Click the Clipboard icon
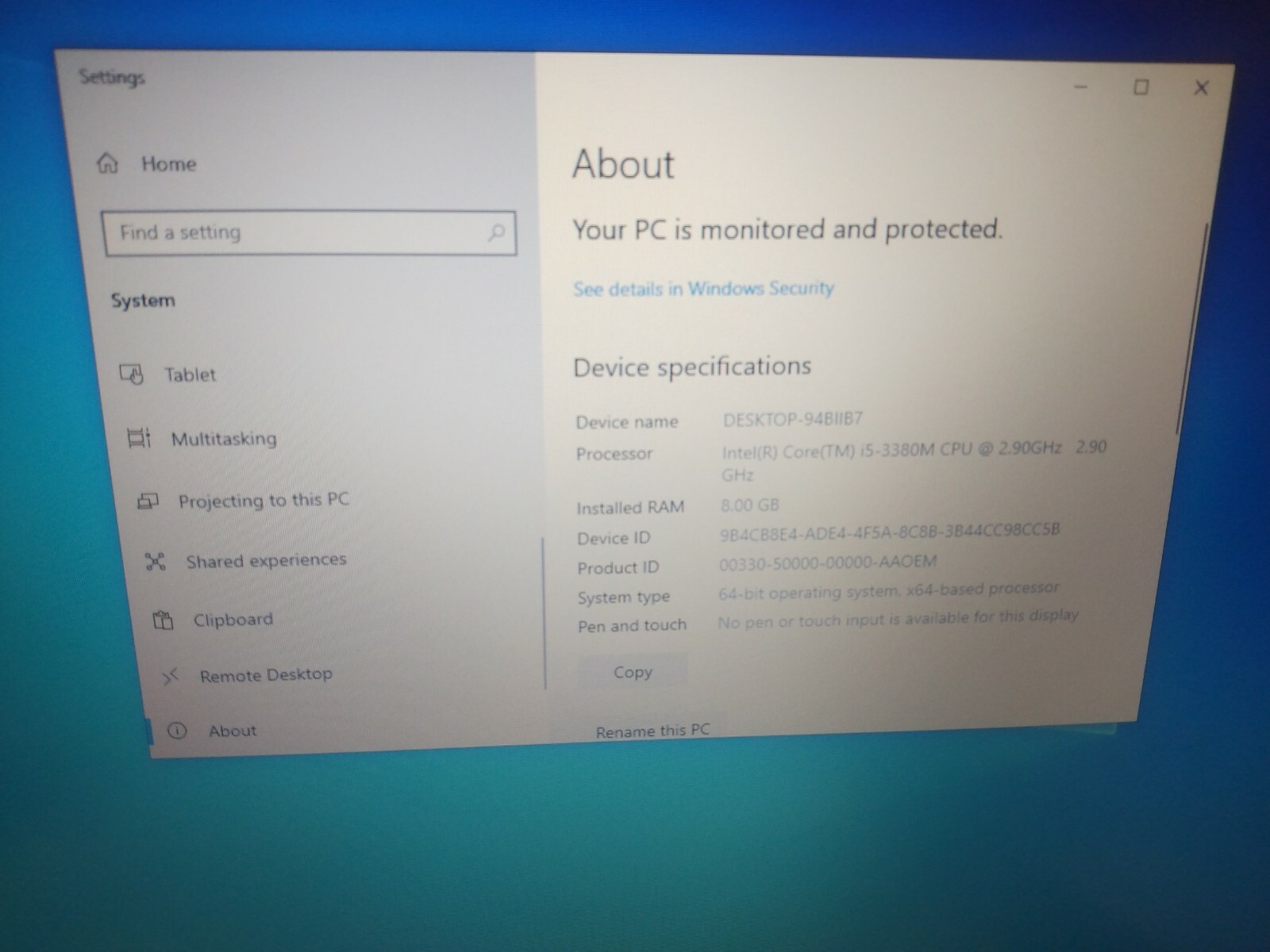Screen dimensions: 1270x952 (163, 620)
